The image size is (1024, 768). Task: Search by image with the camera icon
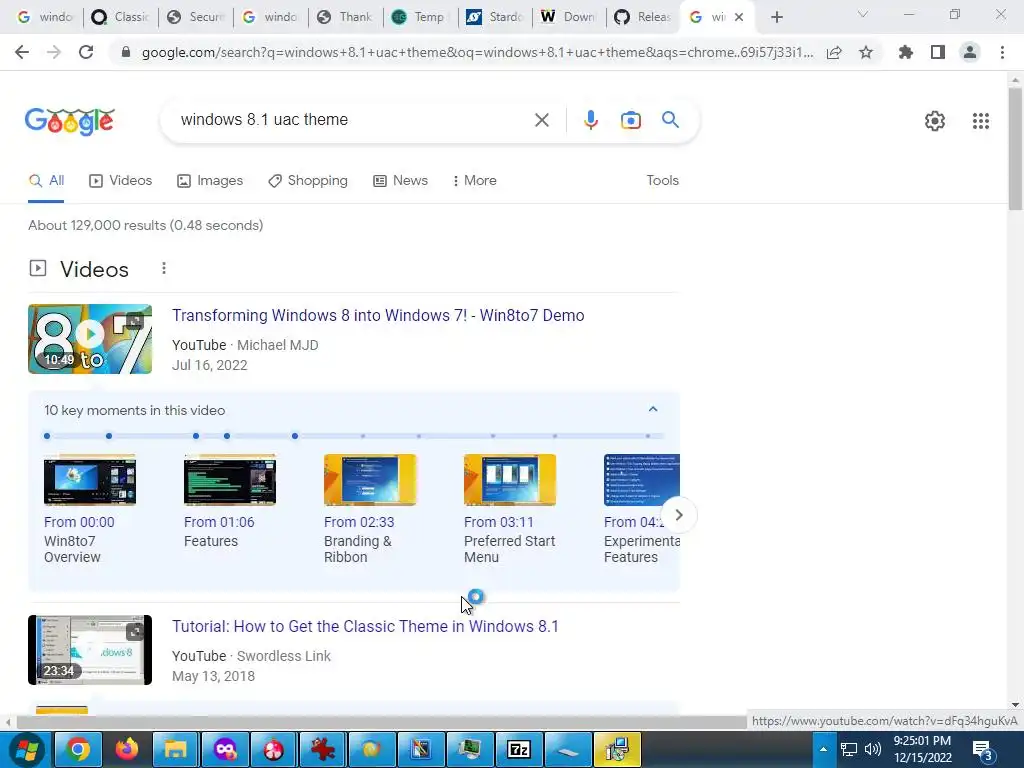pos(631,120)
